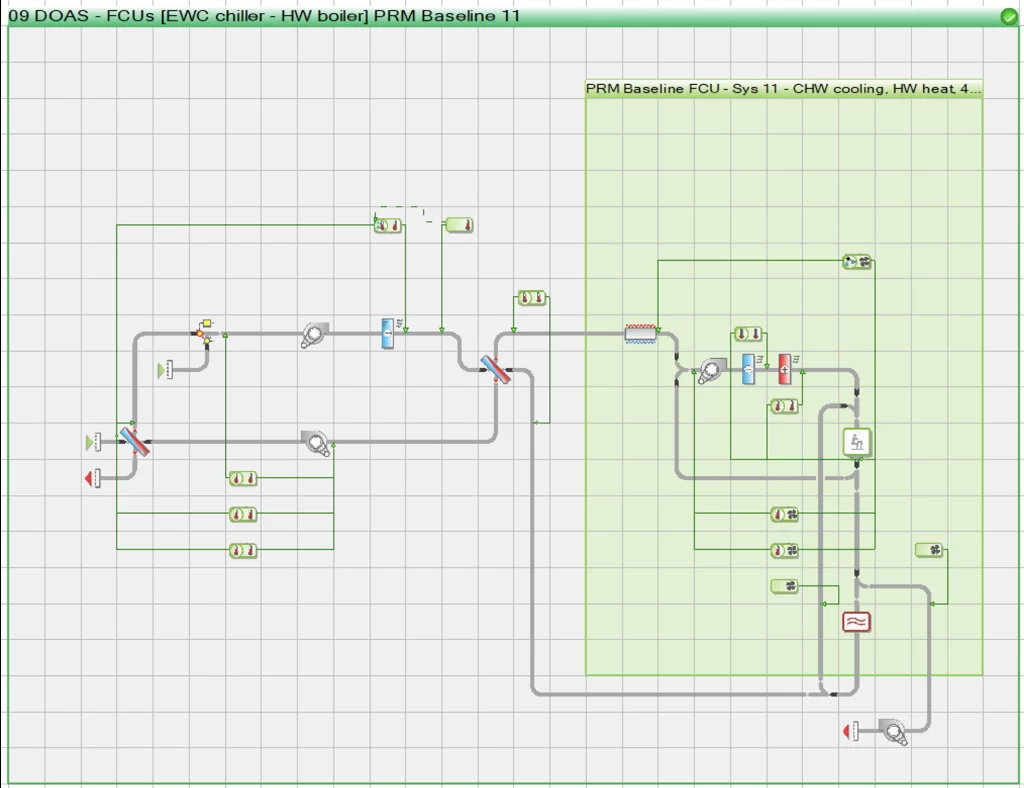The height and width of the screenshot is (788, 1024).
Task: Open the dual-thermometer controller above the central heat exchanger
Action: [532, 298]
